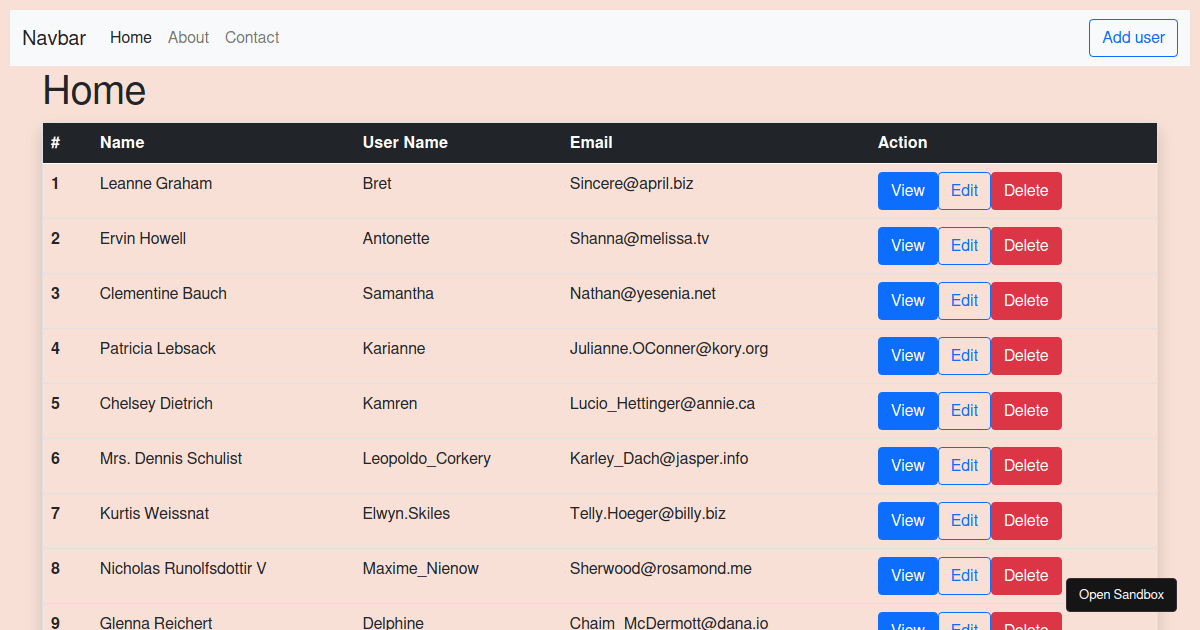Open the About navbar link
Screen dimensions: 1200x630
pos(188,38)
